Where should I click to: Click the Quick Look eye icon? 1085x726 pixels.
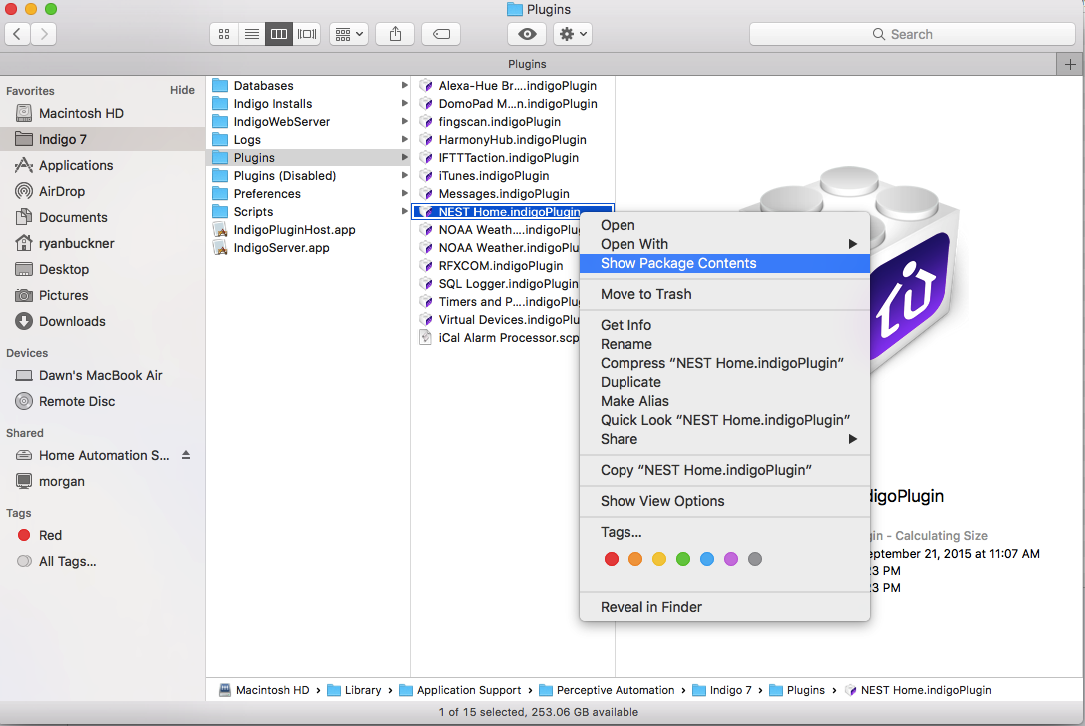527,34
